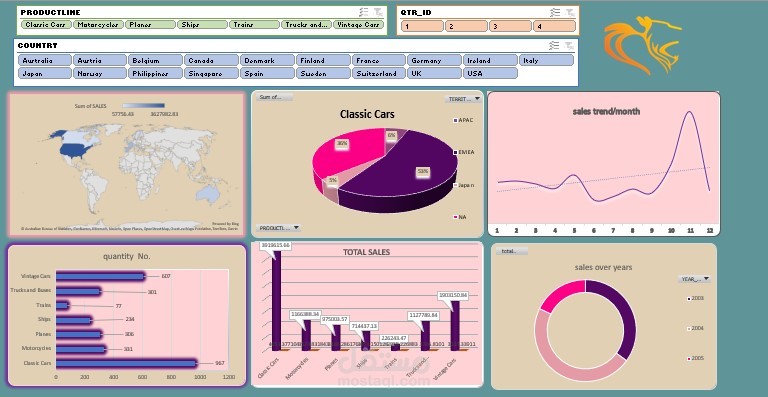768x397 pixels.
Task: Clear filter on COUNTRY slicer
Action: 569,46
